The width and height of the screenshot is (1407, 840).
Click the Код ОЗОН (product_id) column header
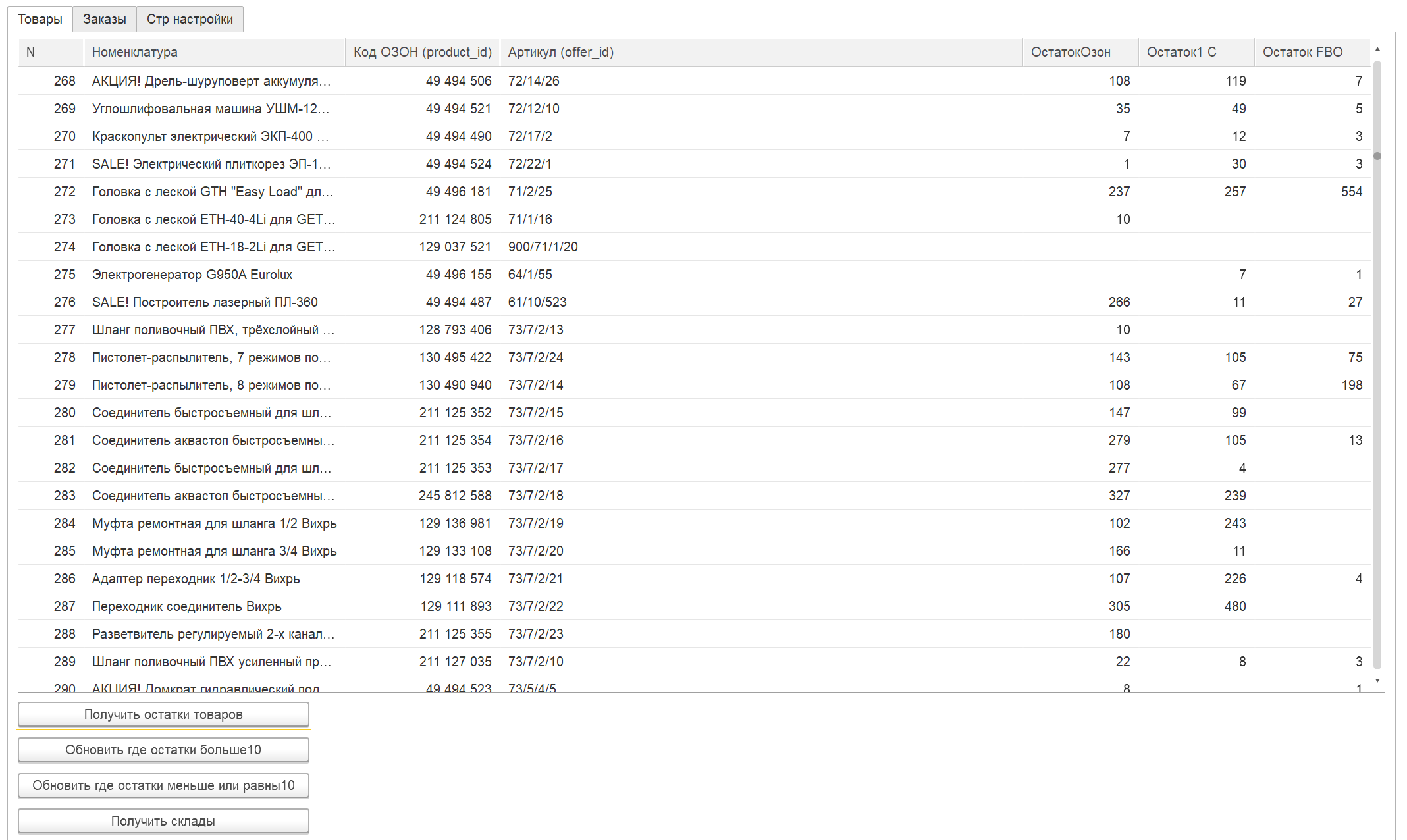click(x=422, y=52)
